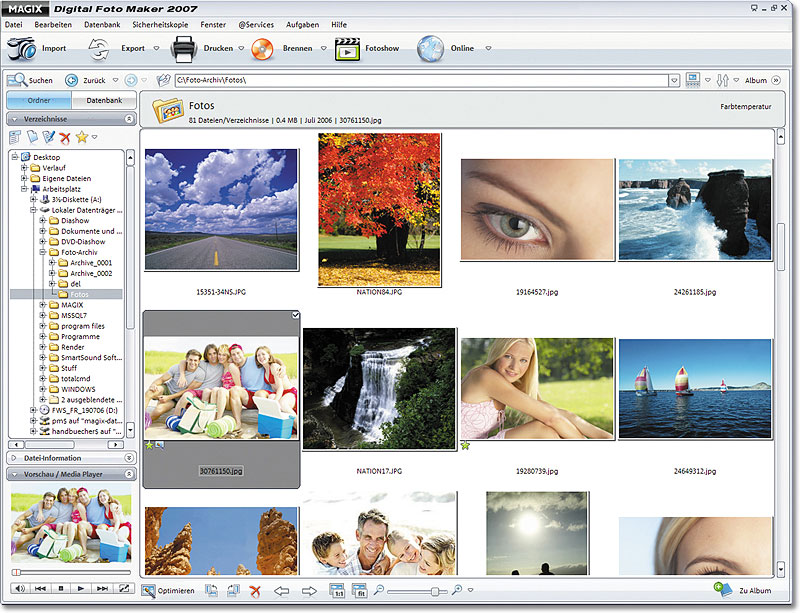Click the first directory list icon under Verzeichnisse
Image resolution: width=800 pixels, height=613 pixels.
click(x=15, y=137)
